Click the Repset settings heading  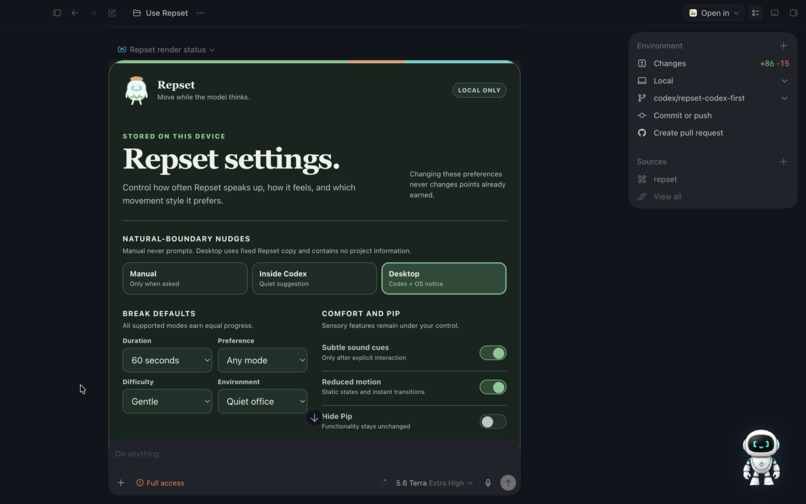pyautogui.click(x=231, y=159)
